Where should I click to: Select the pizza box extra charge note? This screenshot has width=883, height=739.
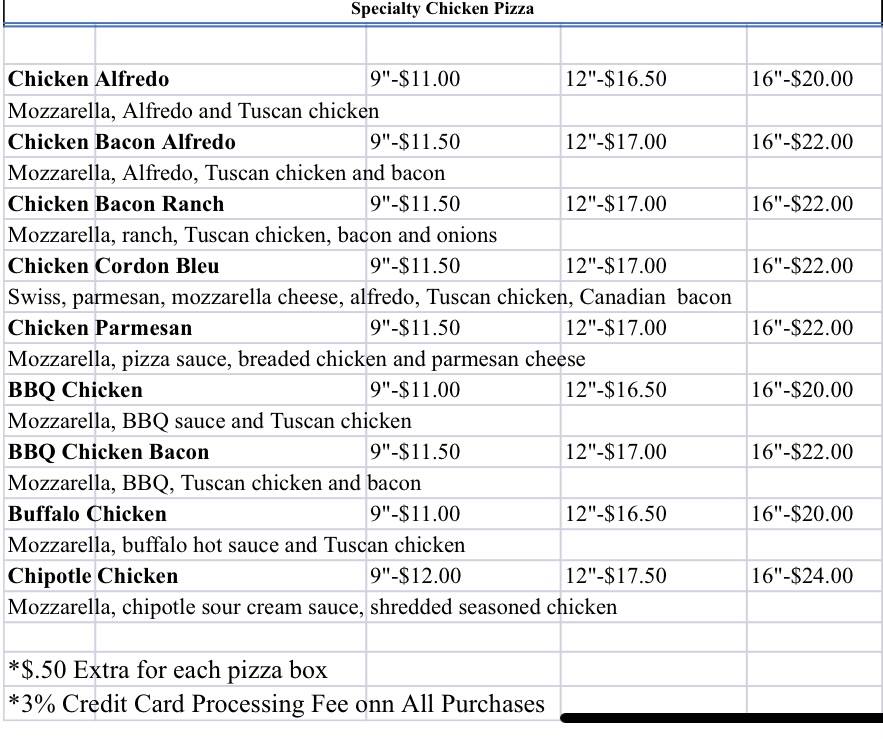(168, 669)
